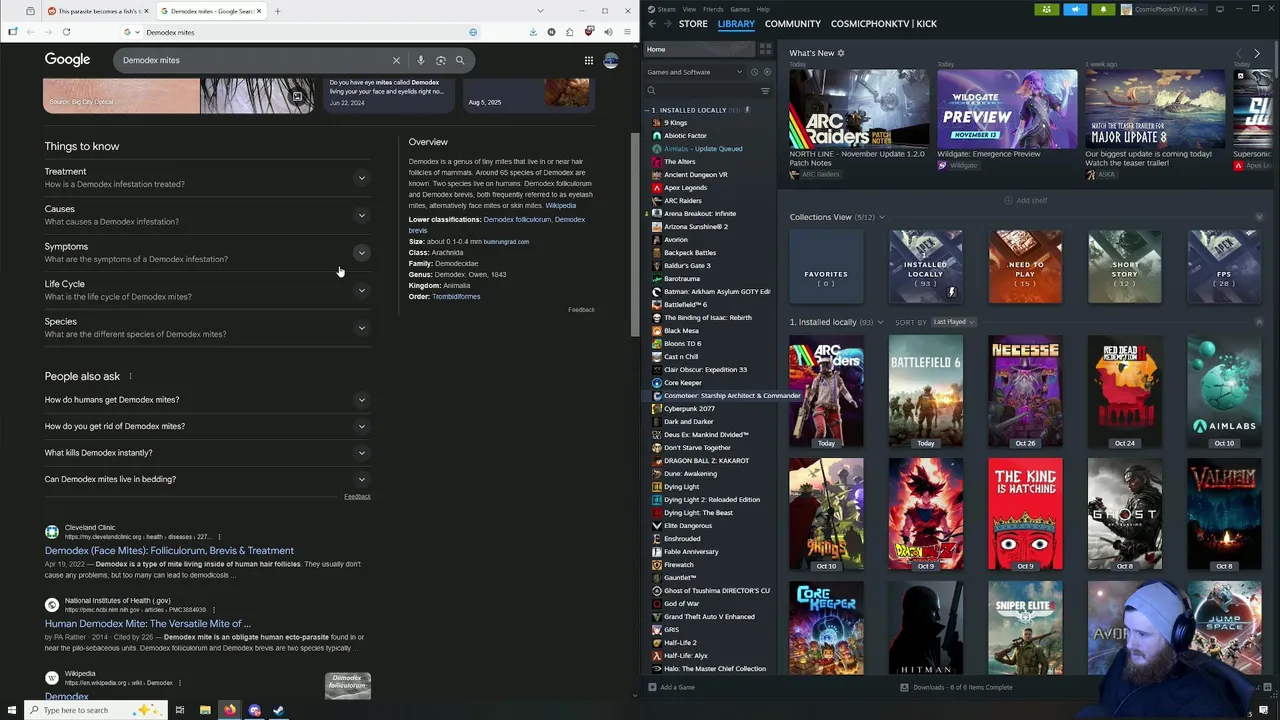
Task: Select Baldur's Gate 3 in library list
Action: point(687,266)
